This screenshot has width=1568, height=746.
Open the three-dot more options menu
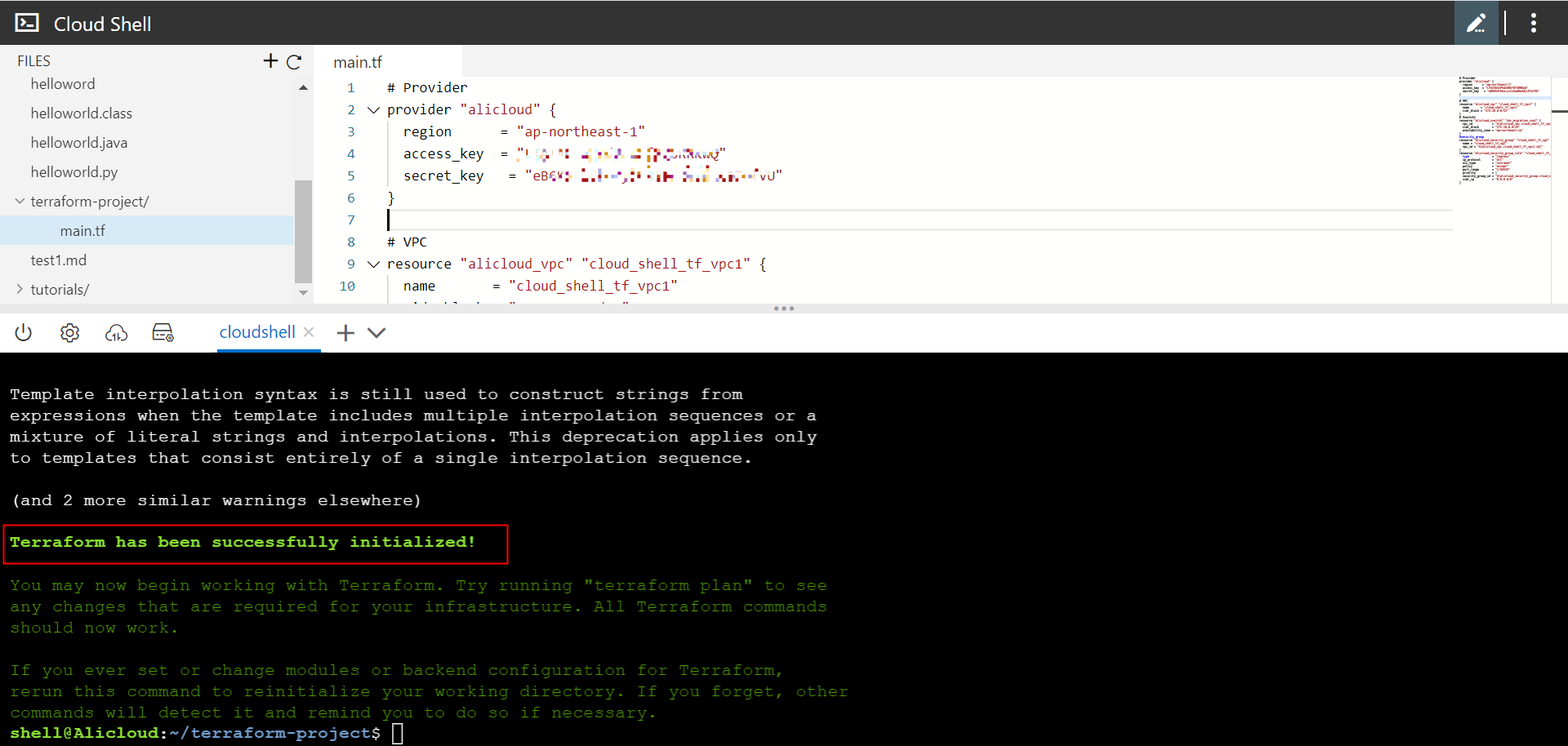pos(1533,23)
